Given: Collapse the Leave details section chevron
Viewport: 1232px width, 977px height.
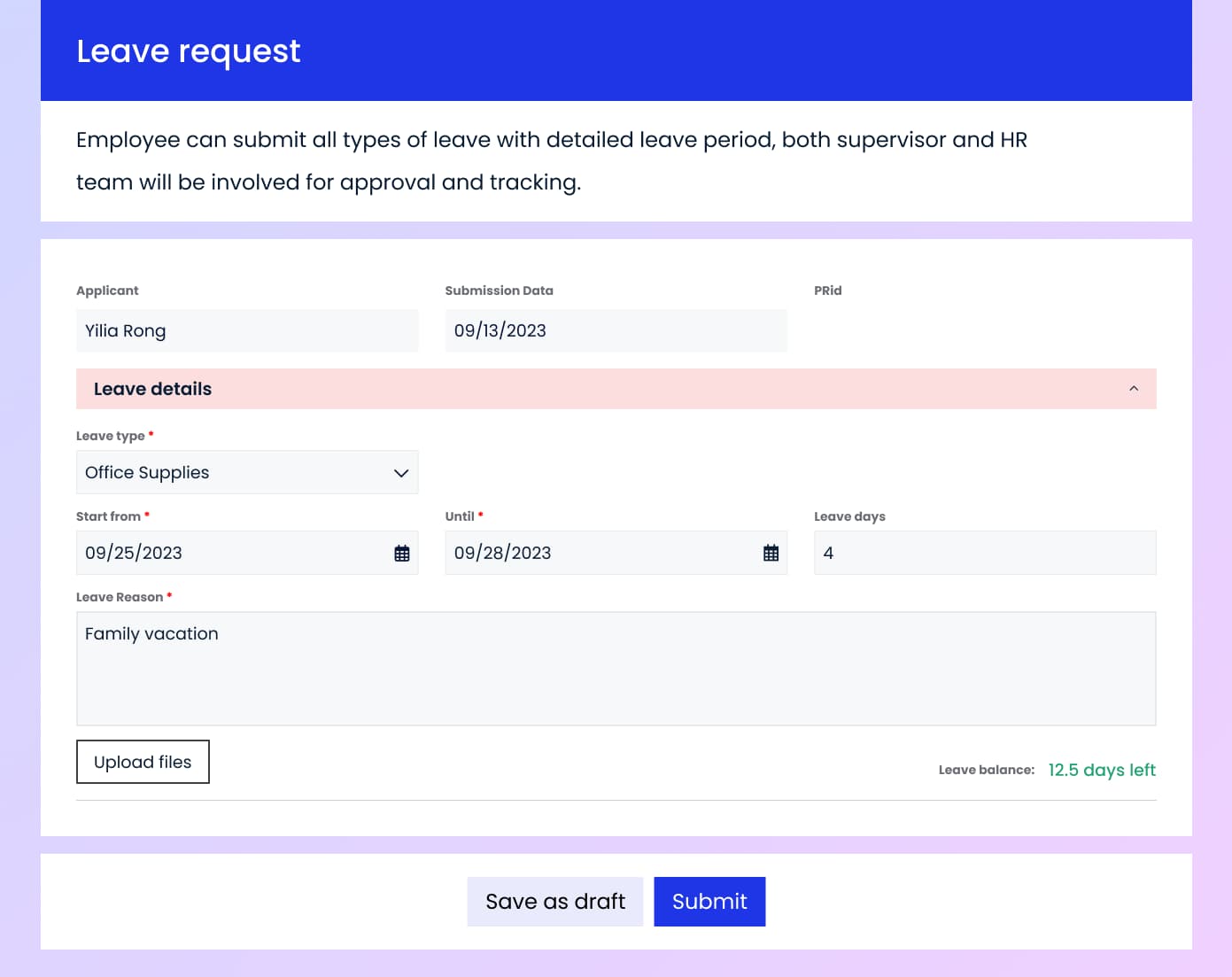Looking at the screenshot, I should [1133, 389].
